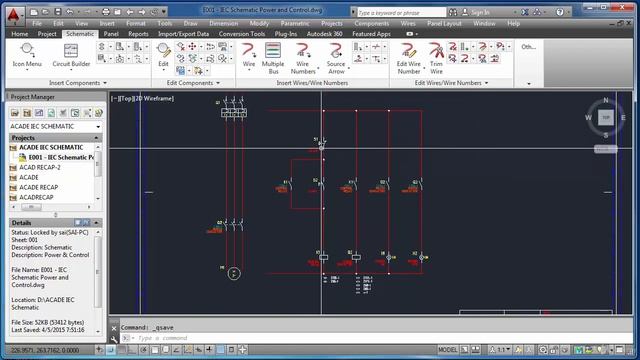Image resolution: width=640 pixels, height=360 pixels.
Task: Click the Retag Components blue icon
Action: click(x=180, y=71)
